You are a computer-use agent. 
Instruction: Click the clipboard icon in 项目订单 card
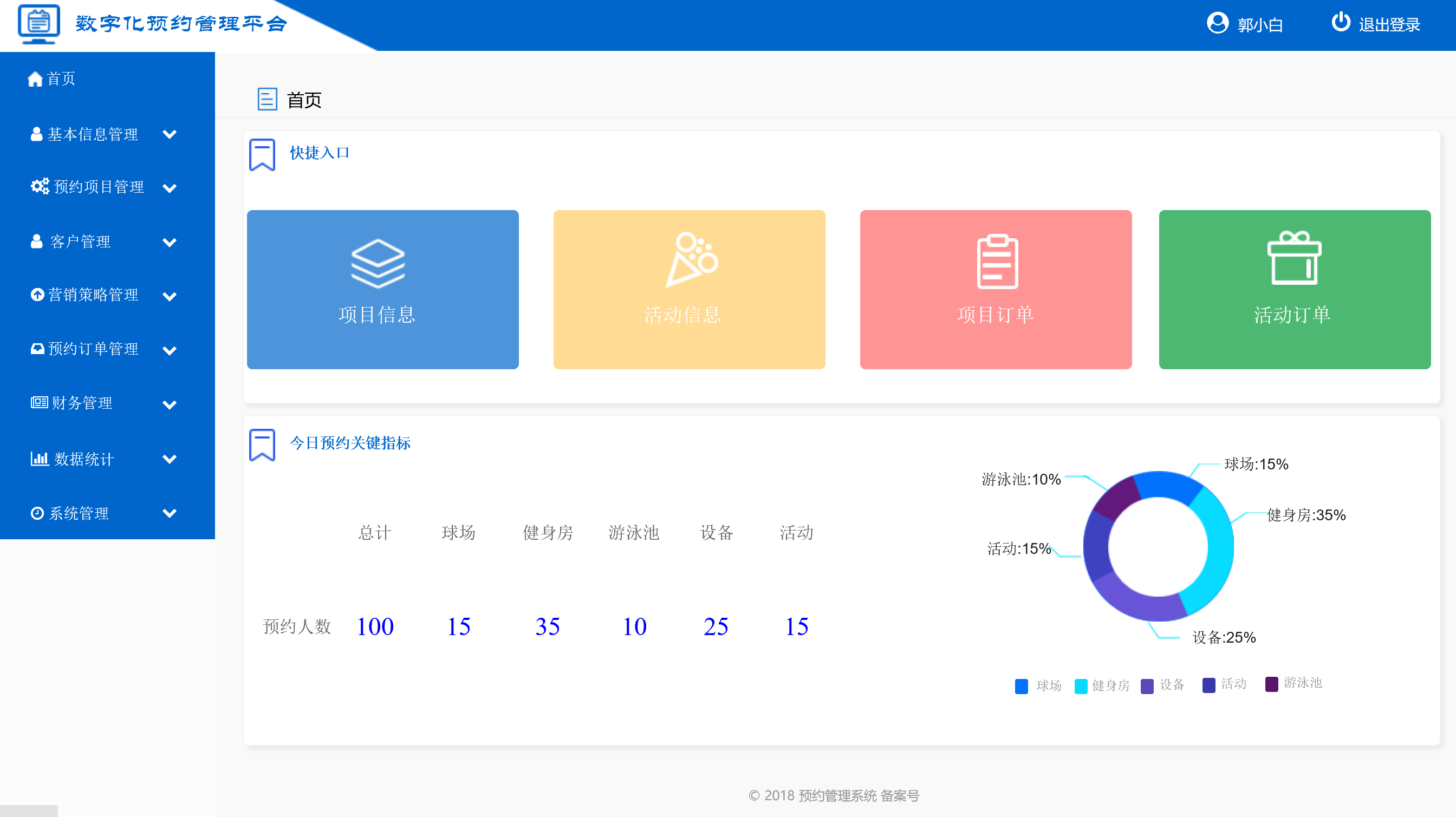click(998, 262)
